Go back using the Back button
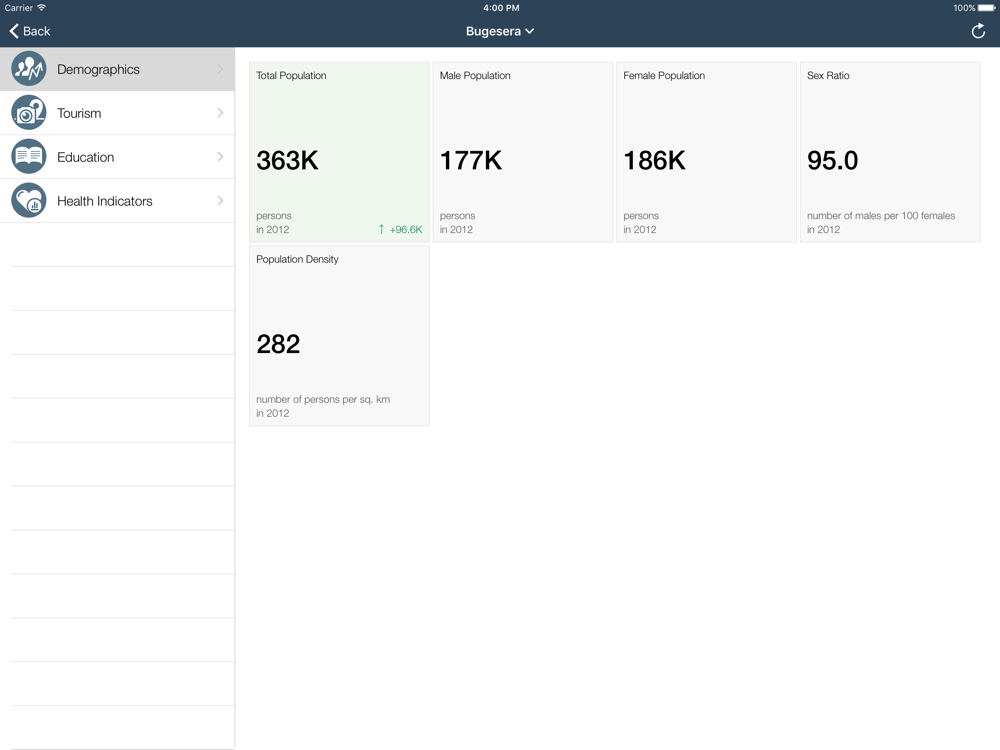The width and height of the screenshot is (1000, 750). [30, 31]
